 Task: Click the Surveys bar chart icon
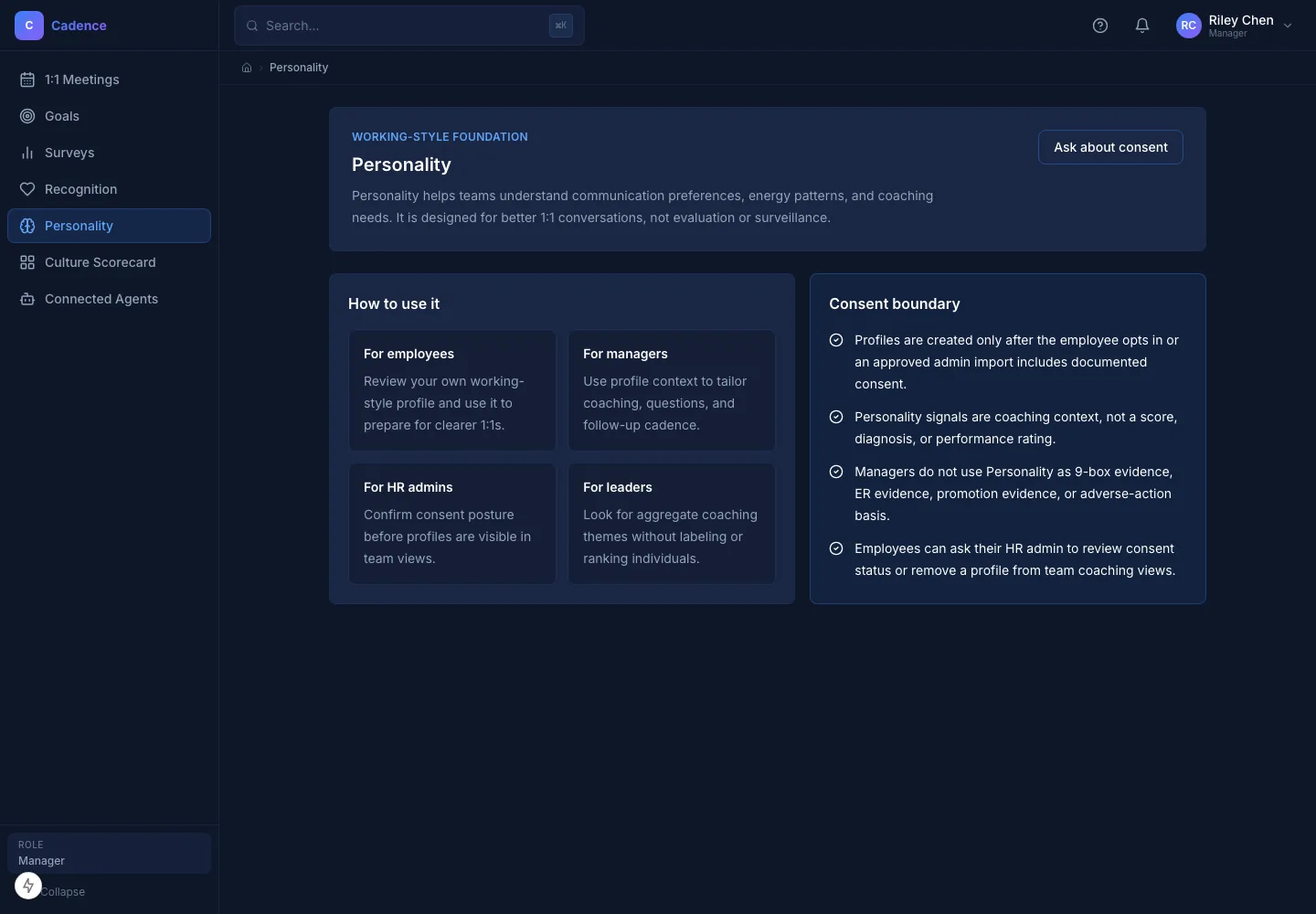27,153
